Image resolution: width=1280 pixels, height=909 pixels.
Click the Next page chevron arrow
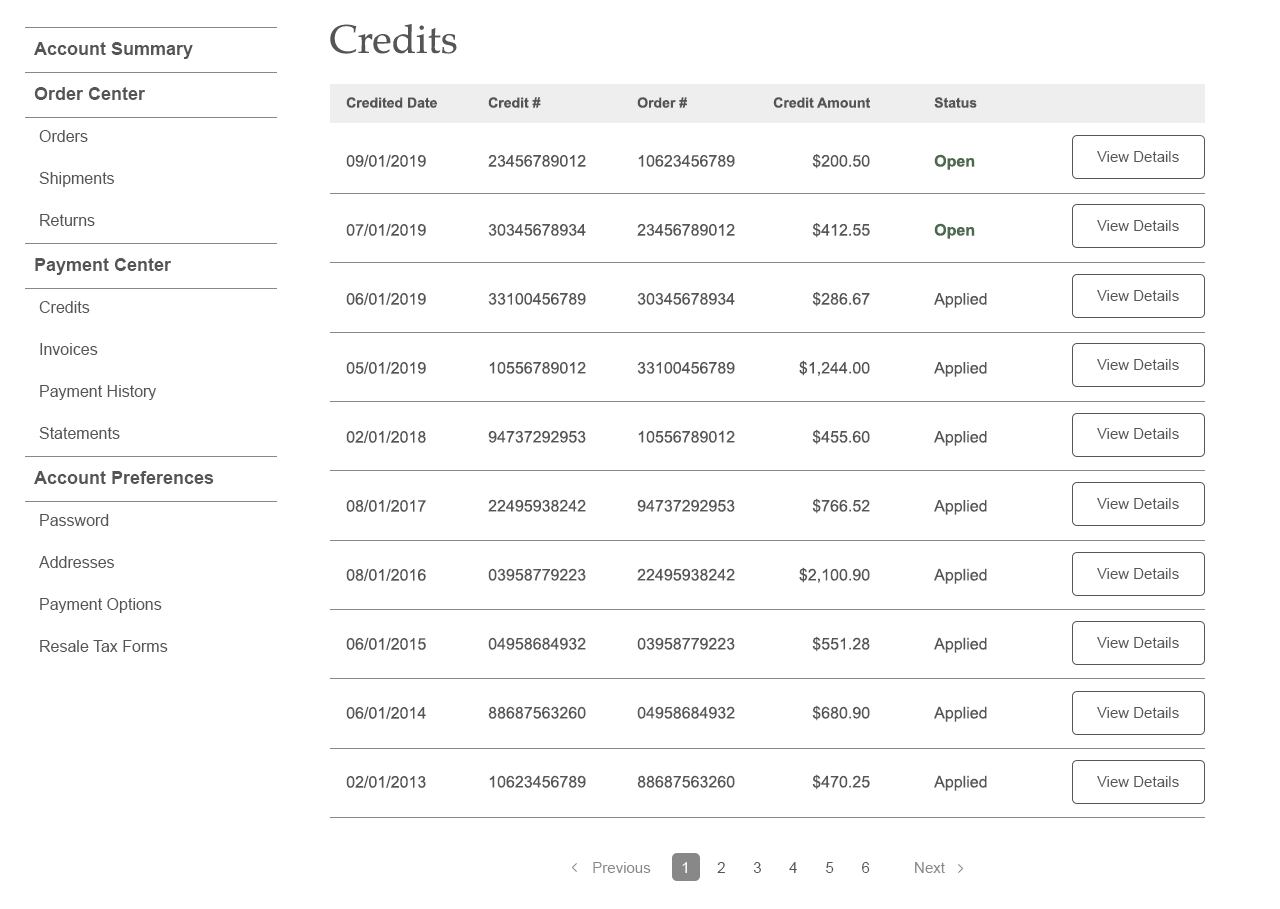click(x=960, y=868)
